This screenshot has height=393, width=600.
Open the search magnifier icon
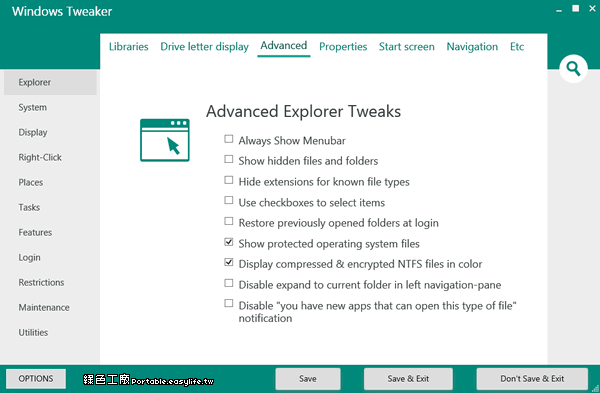tap(573, 69)
